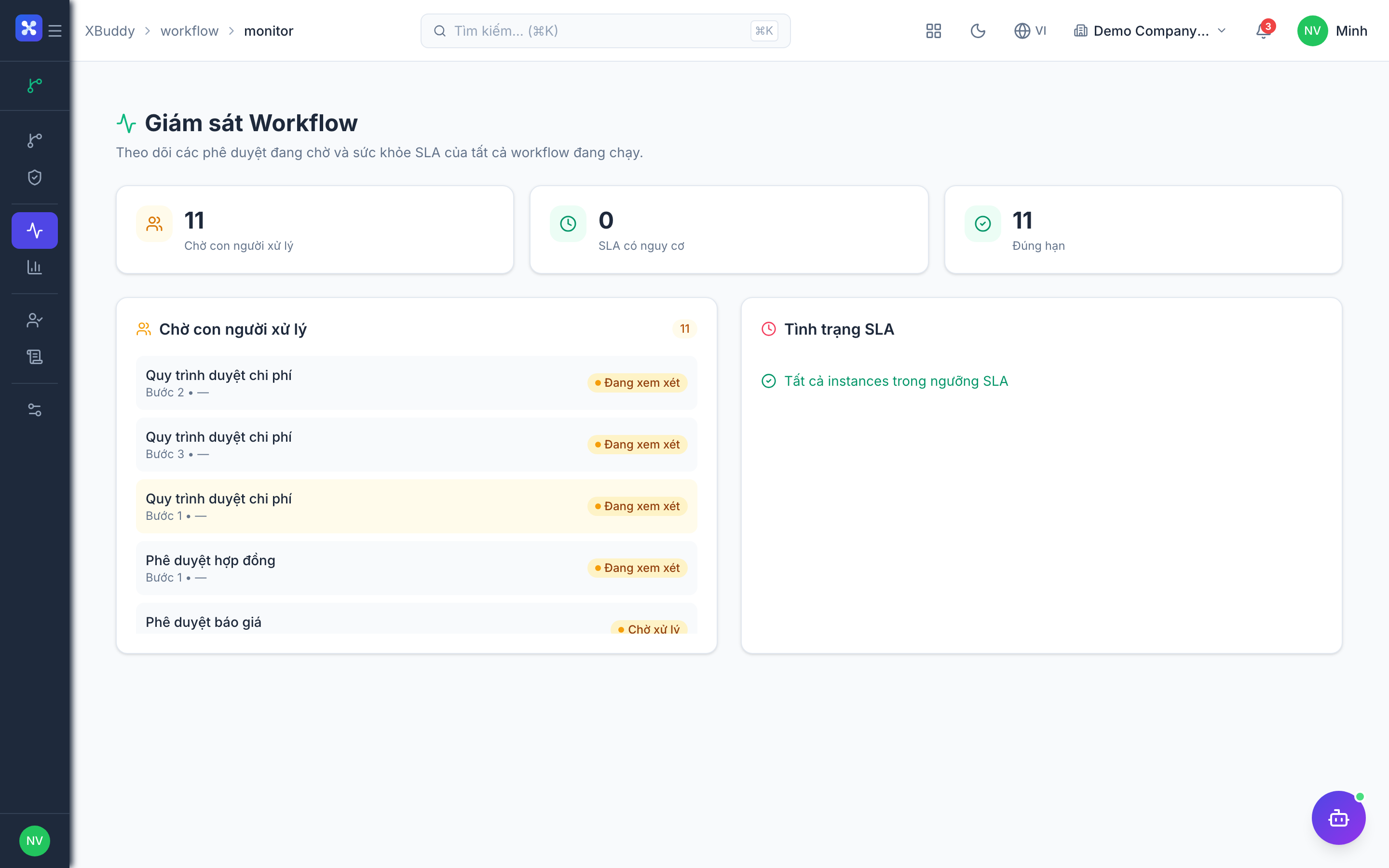Image resolution: width=1389 pixels, height=868 pixels.
Task: Open the user check sidebar icon
Action: (34, 320)
